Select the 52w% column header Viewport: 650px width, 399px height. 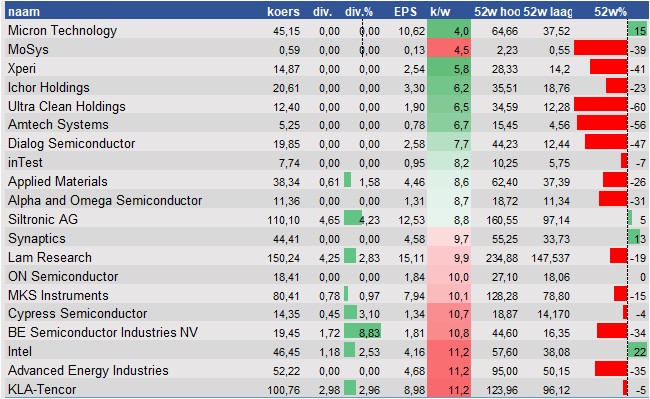(x=610, y=12)
